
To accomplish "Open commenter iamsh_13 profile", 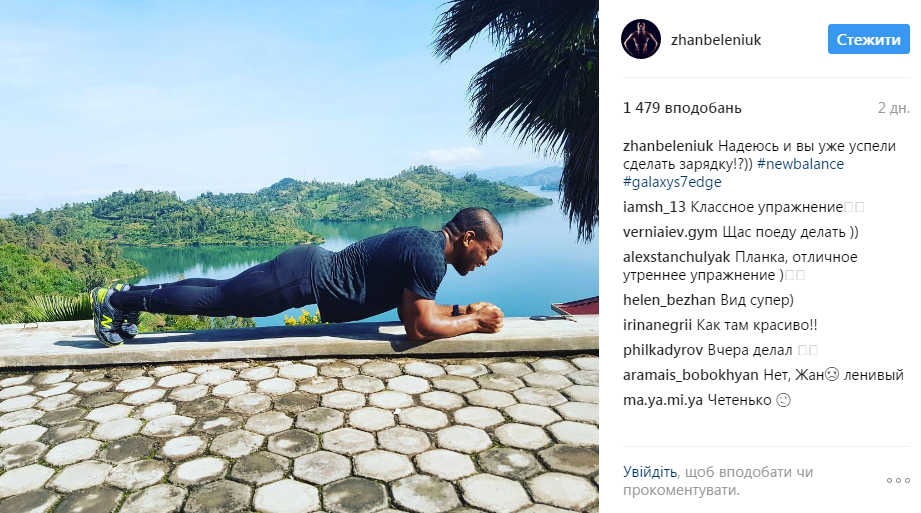I will pos(654,207).
